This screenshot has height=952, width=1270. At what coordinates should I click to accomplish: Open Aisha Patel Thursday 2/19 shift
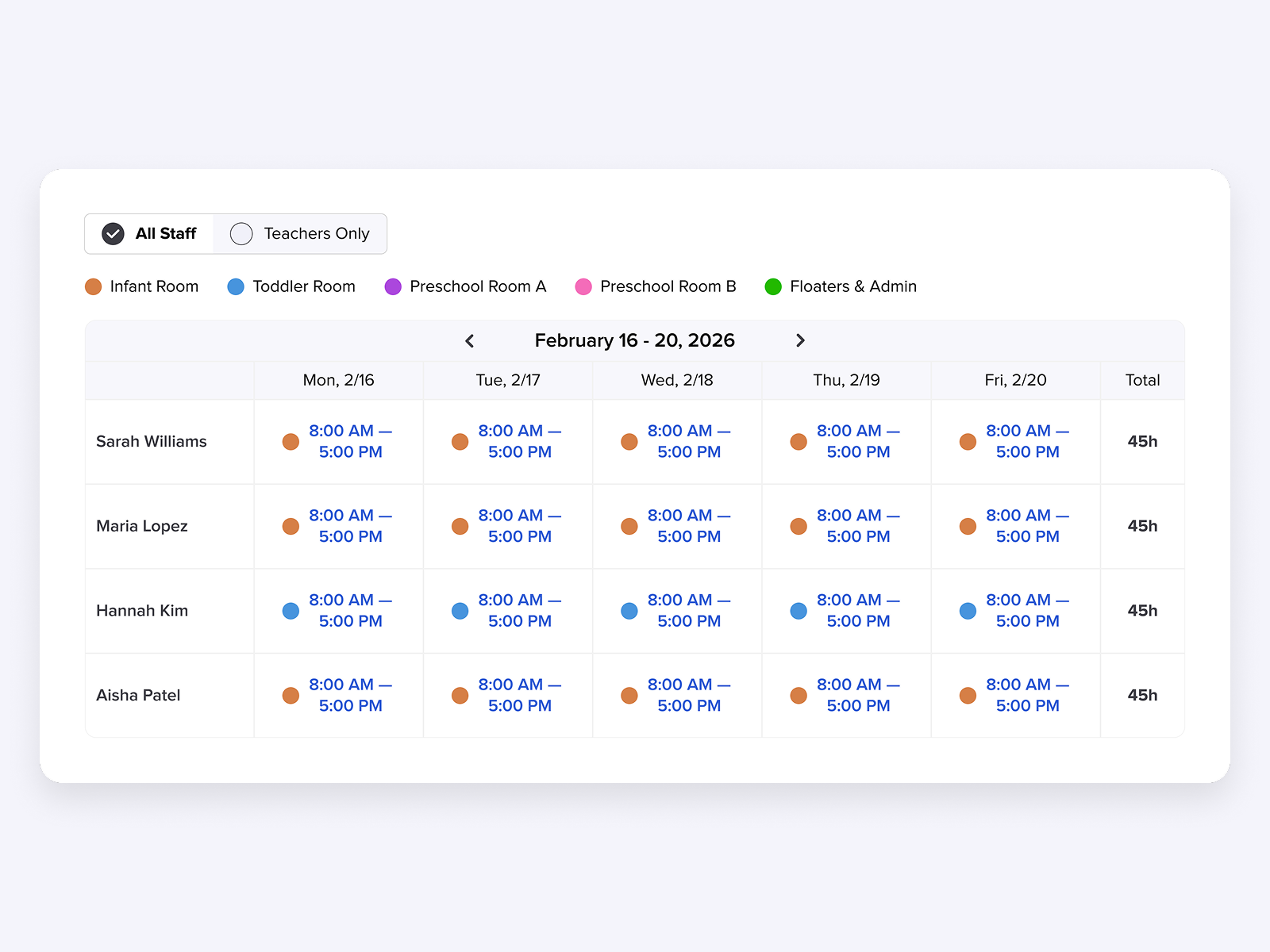click(847, 695)
